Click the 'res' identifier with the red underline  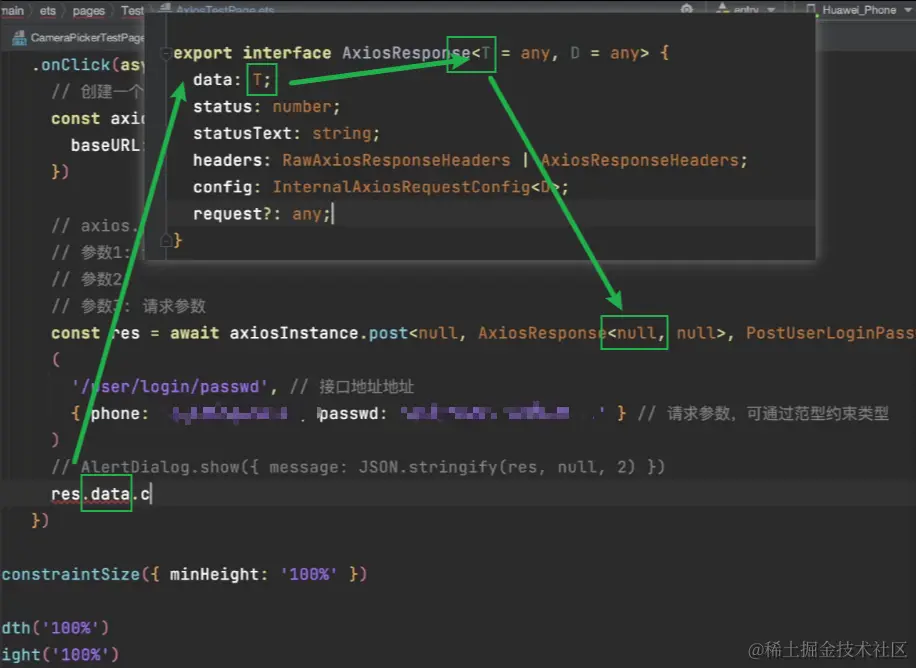tap(65, 494)
